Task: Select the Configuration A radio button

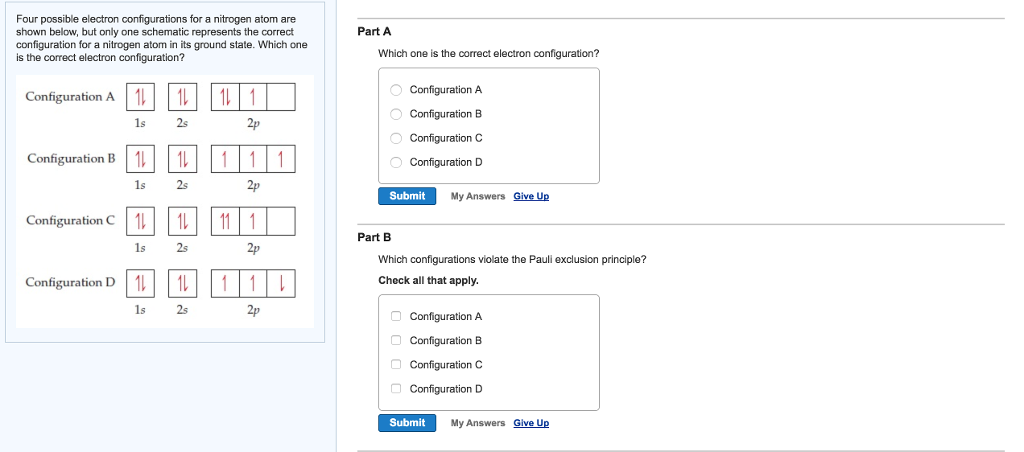Action: (396, 90)
